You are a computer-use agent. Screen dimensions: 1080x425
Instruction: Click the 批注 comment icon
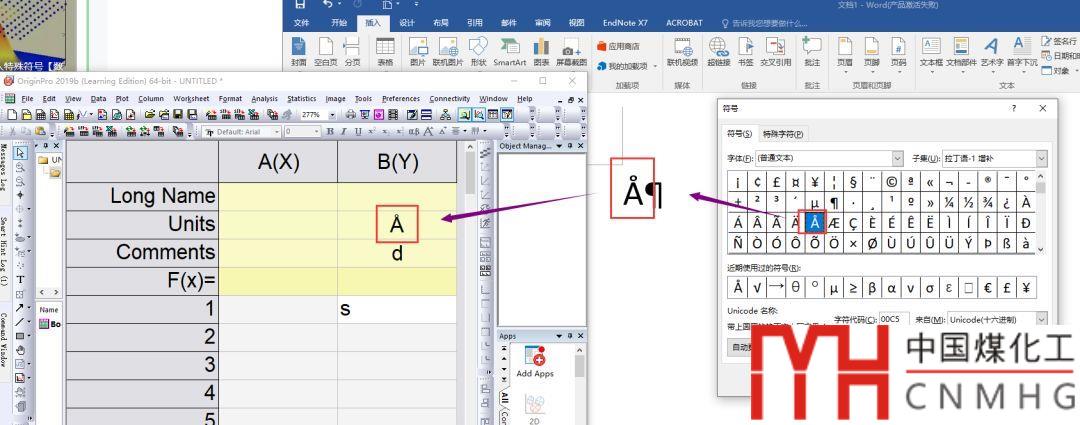coord(812,49)
